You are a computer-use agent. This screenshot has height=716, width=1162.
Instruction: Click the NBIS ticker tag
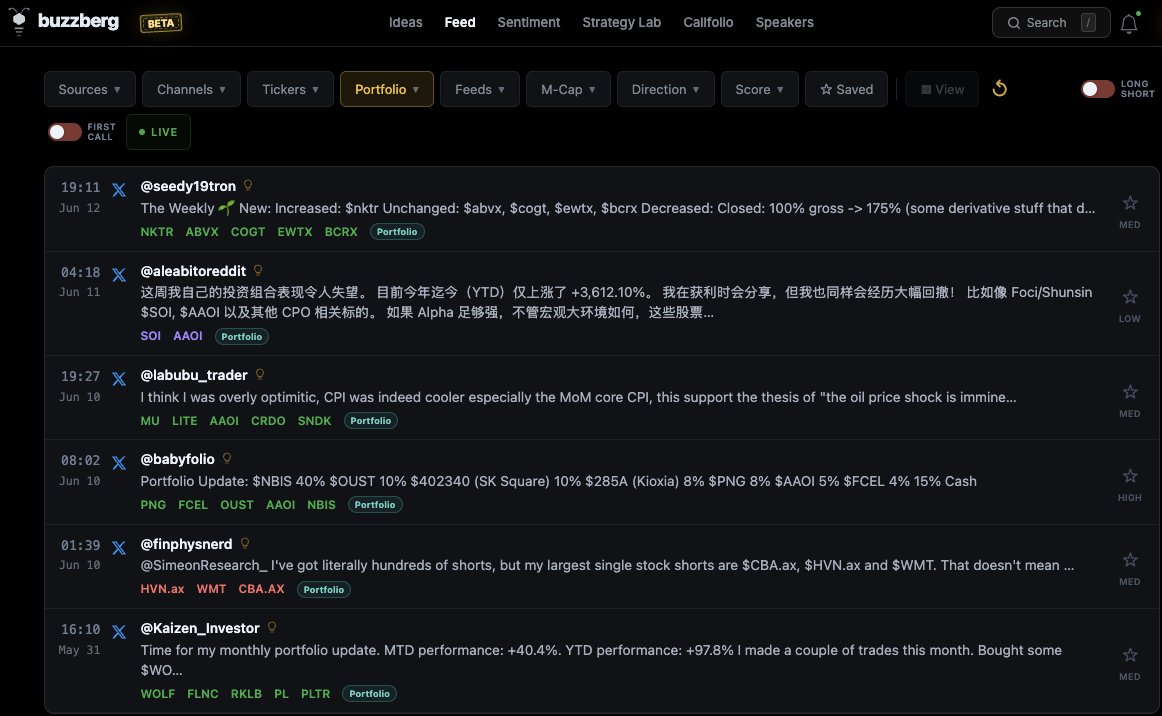pos(321,505)
